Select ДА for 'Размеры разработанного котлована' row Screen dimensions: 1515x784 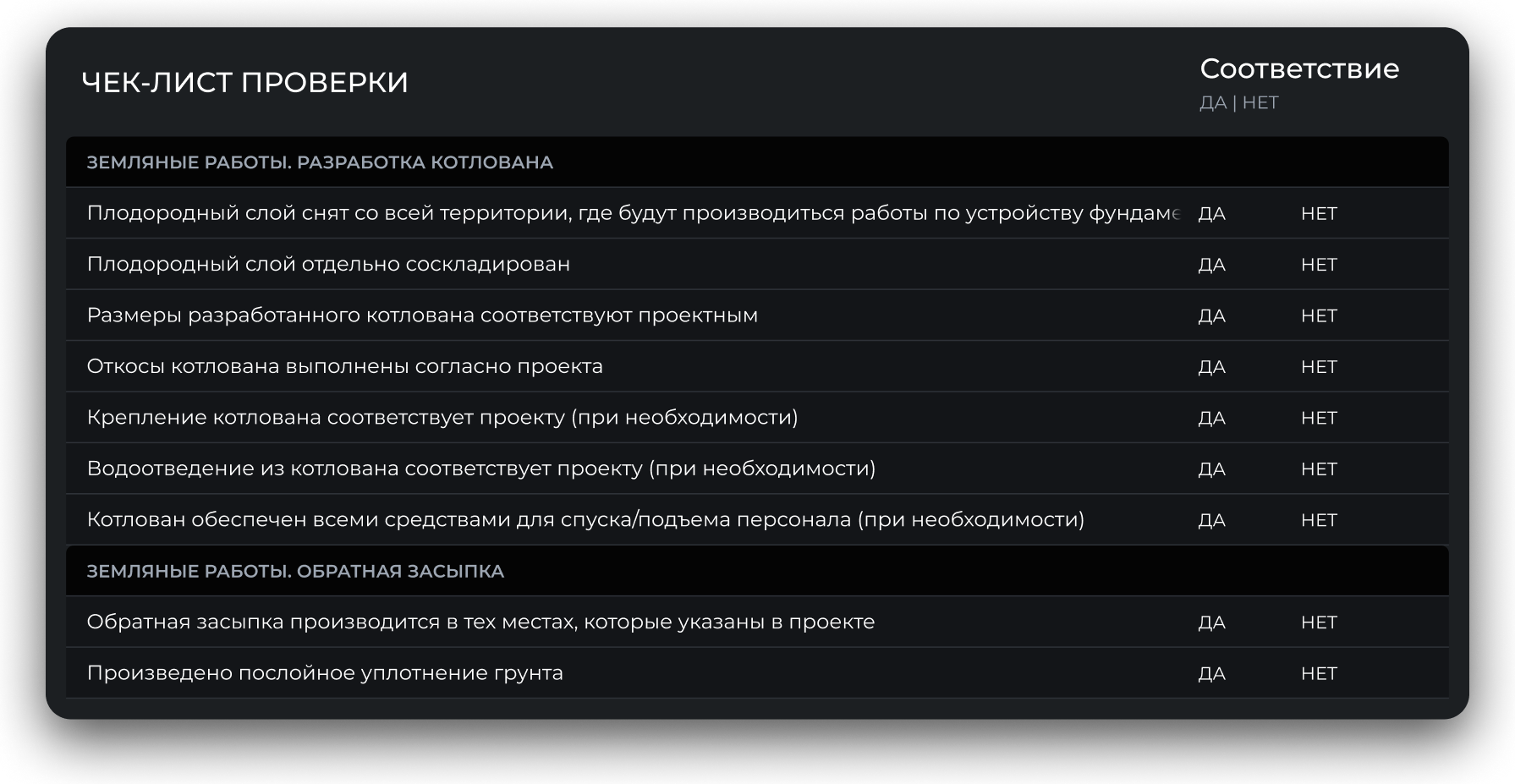1211,315
